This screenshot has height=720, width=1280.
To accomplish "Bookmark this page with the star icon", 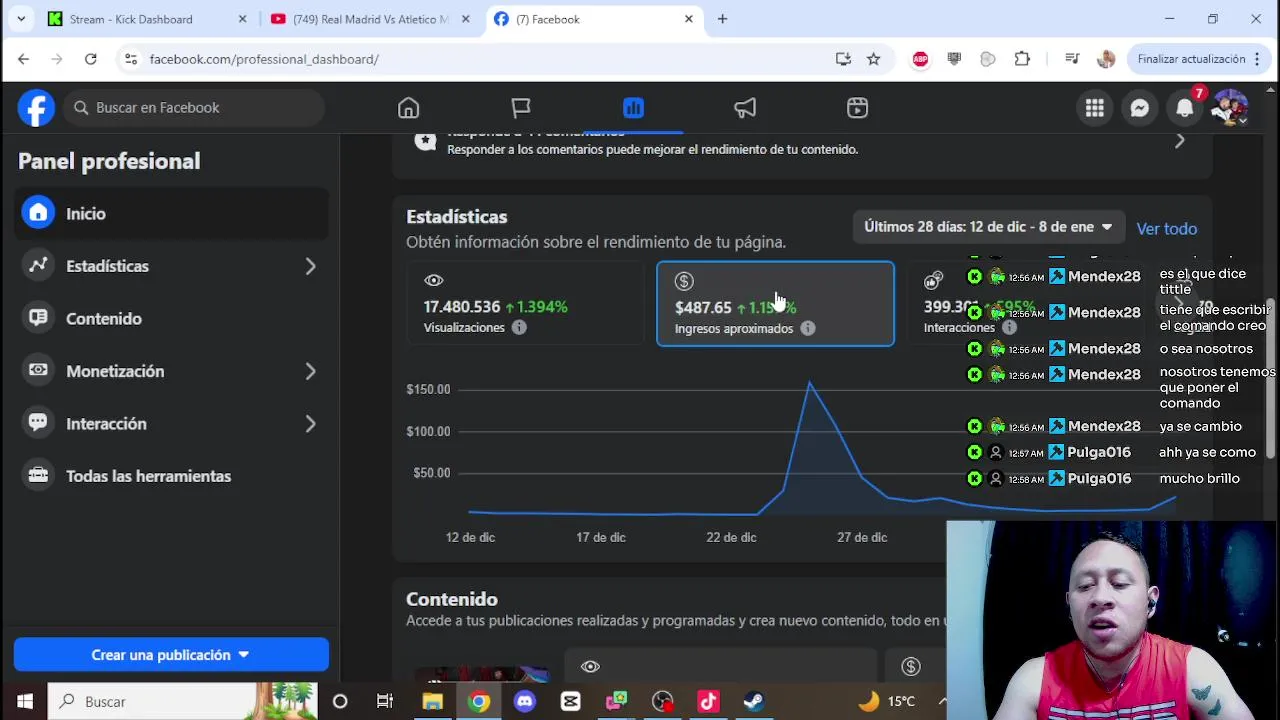I will point(873,59).
